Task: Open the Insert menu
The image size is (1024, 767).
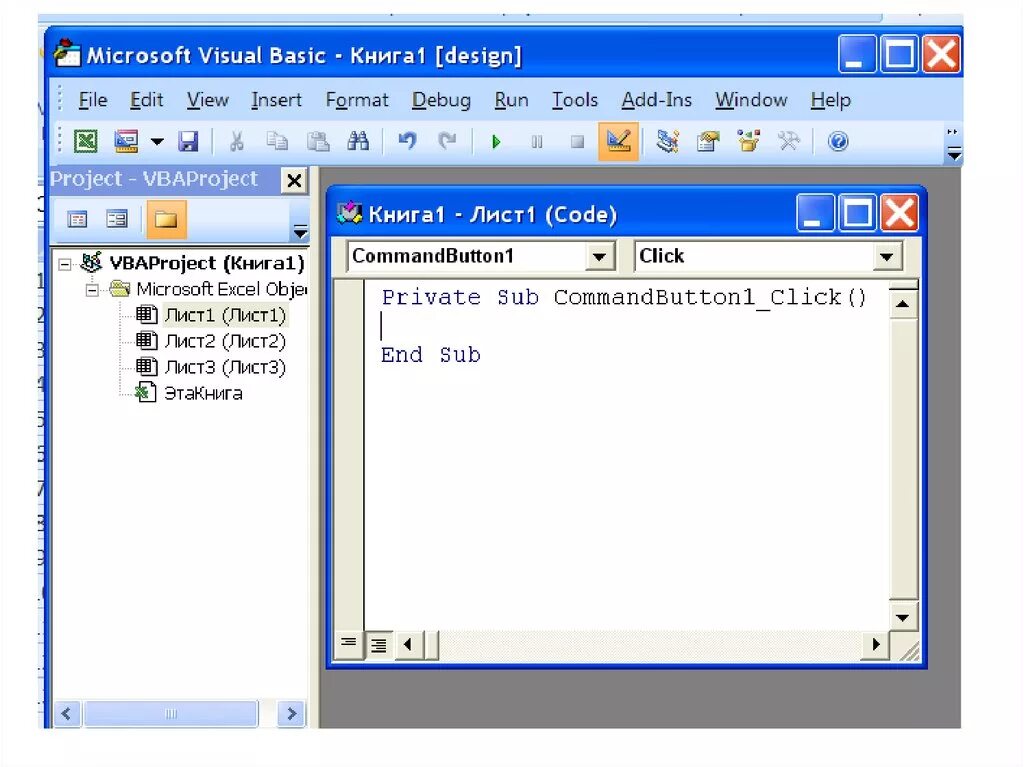Action: click(276, 100)
